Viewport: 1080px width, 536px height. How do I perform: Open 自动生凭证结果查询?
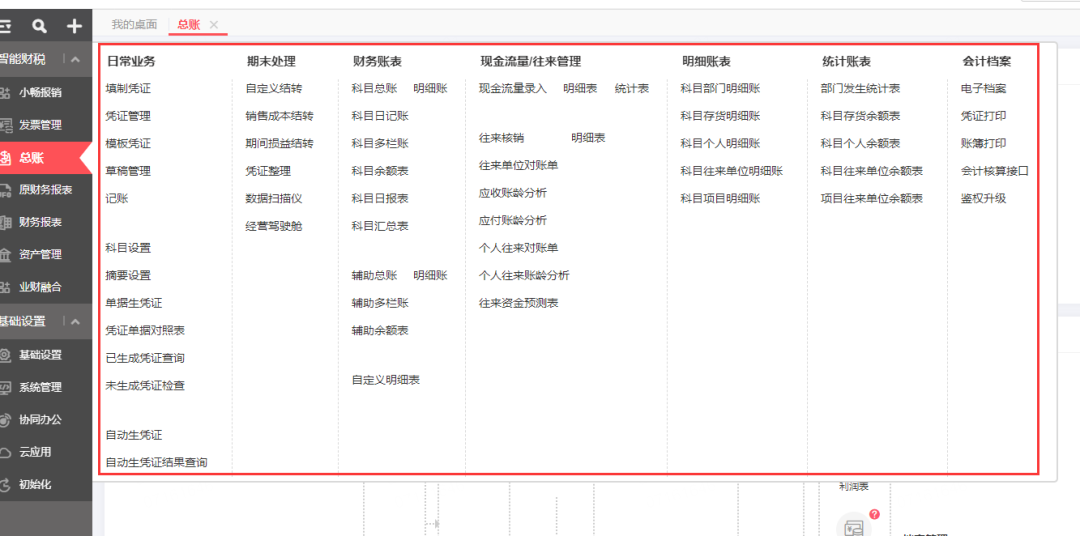(x=156, y=462)
